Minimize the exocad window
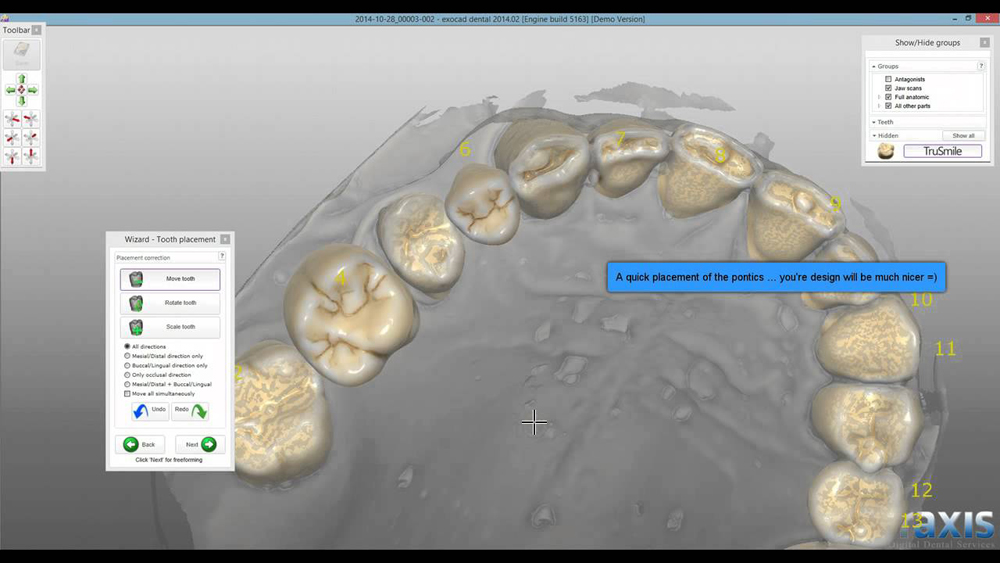This screenshot has height=563, width=1000. tap(954, 18)
